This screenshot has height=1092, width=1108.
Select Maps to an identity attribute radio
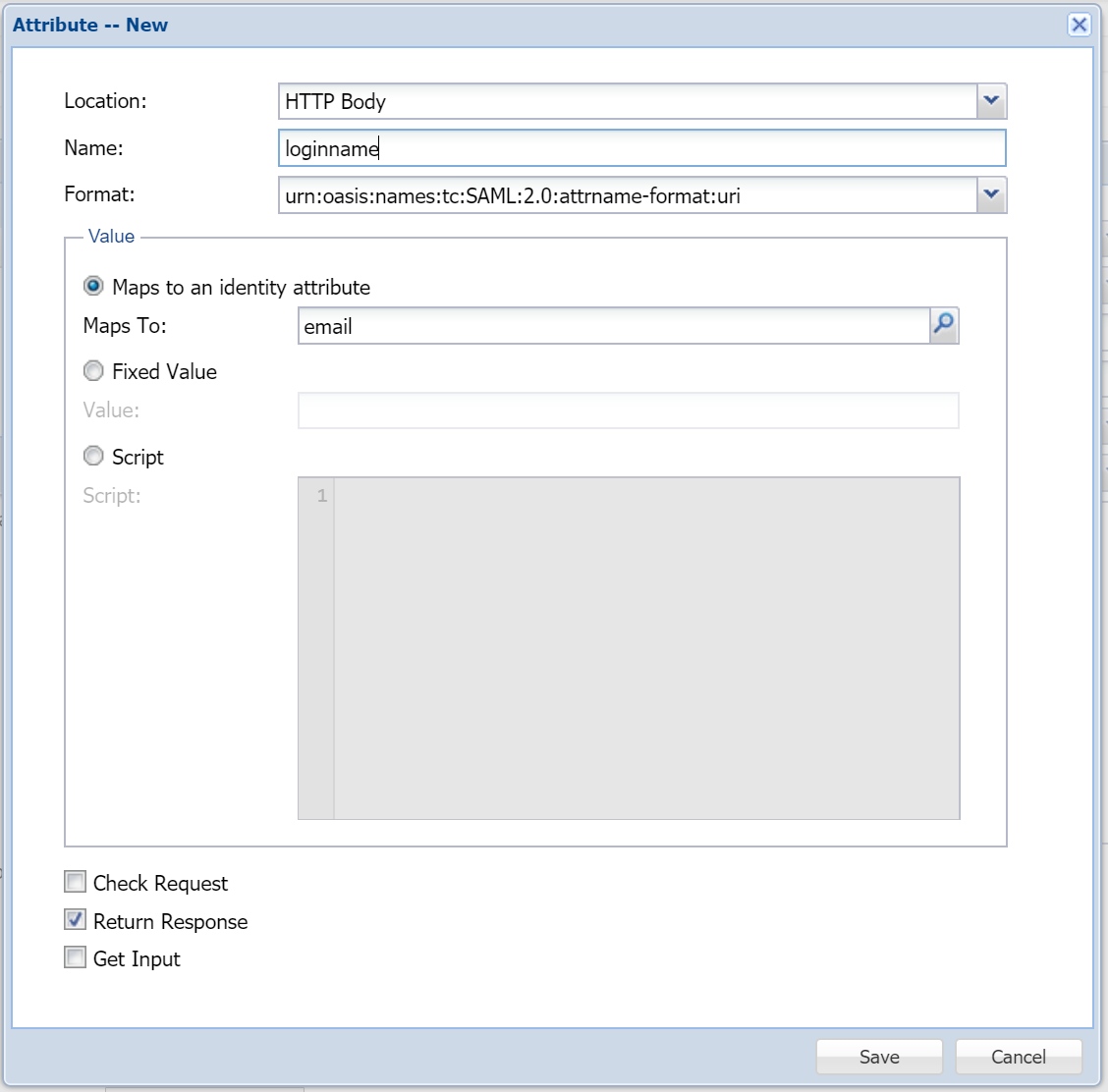pyautogui.click(x=93, y=287)
